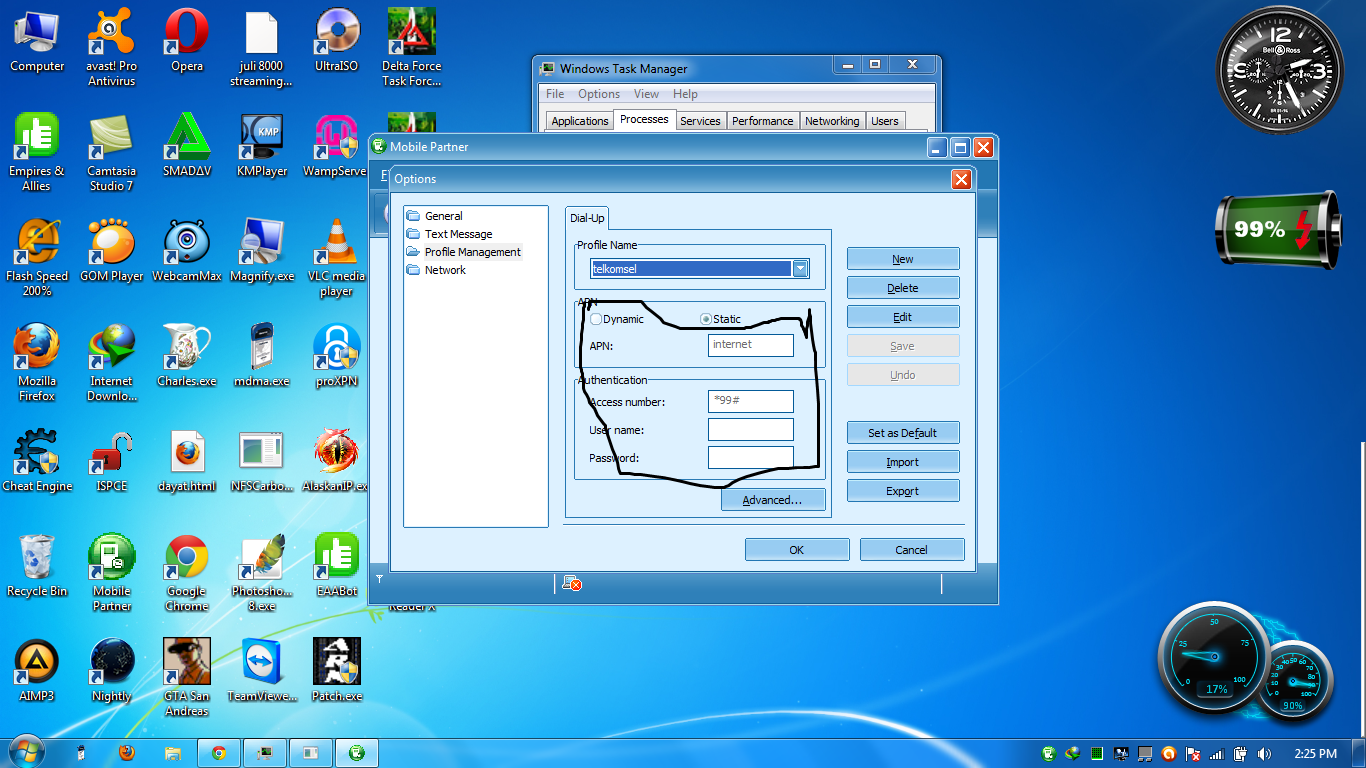This screenshot has height=768, width=1366.
Task: Click the battery 99% gadget
Action: click(x=1277, y=230)
